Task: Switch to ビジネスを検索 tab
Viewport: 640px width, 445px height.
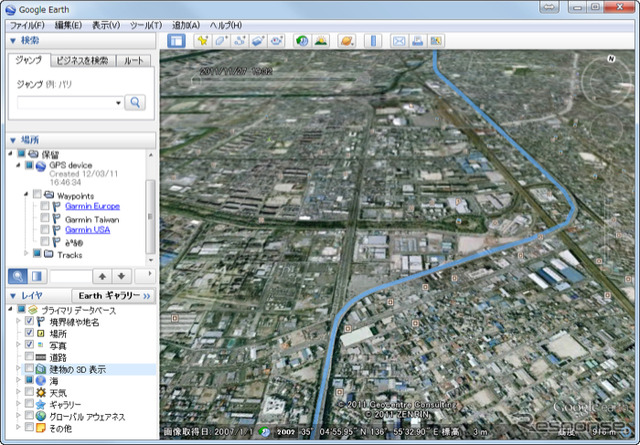Action: click(83, 61)
